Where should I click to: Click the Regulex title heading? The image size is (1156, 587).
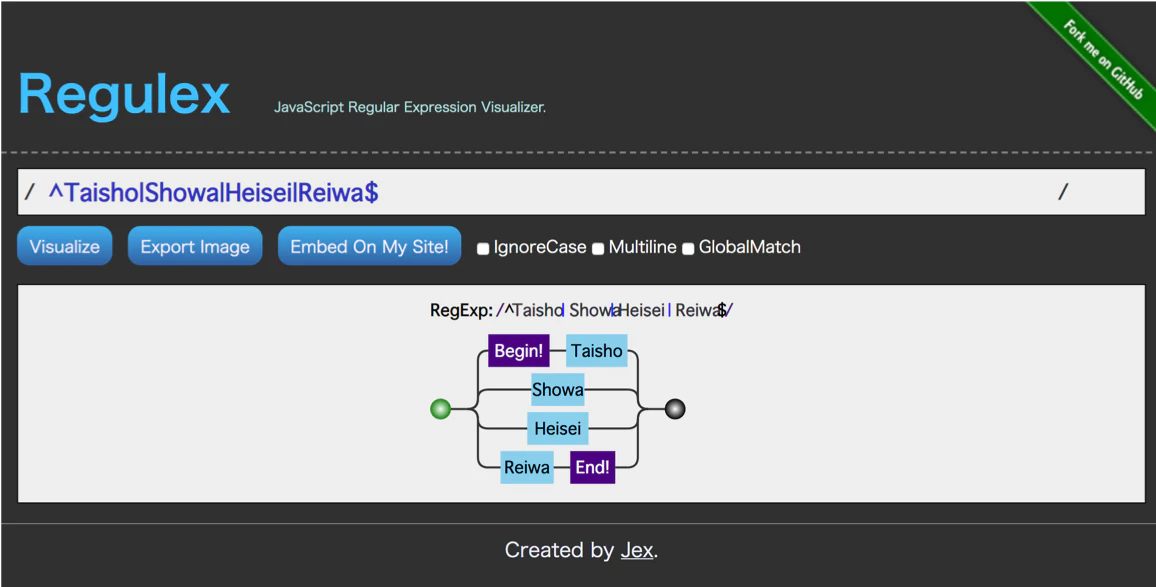click(x=124, y=94)
